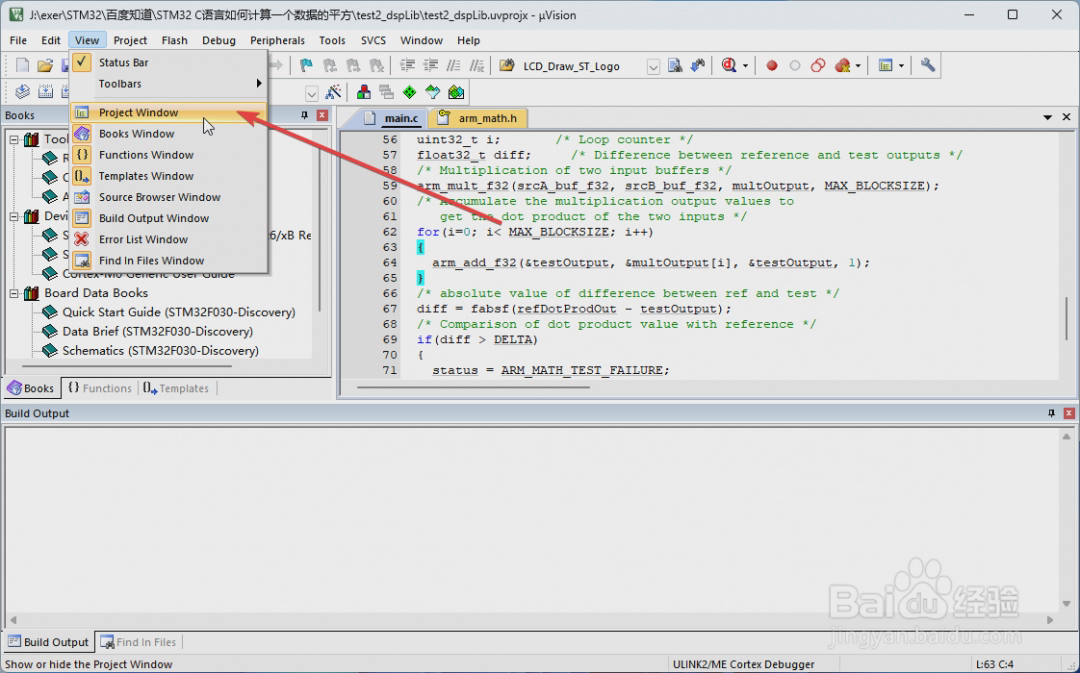Toggle bookmark flag icon in toolbar
The width and height of the screenshot is (1080, 673).
tap(307, 65)
